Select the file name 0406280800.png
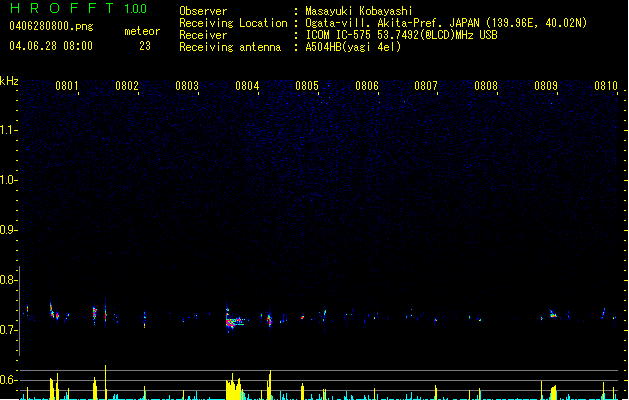 [x=51, y=26]
